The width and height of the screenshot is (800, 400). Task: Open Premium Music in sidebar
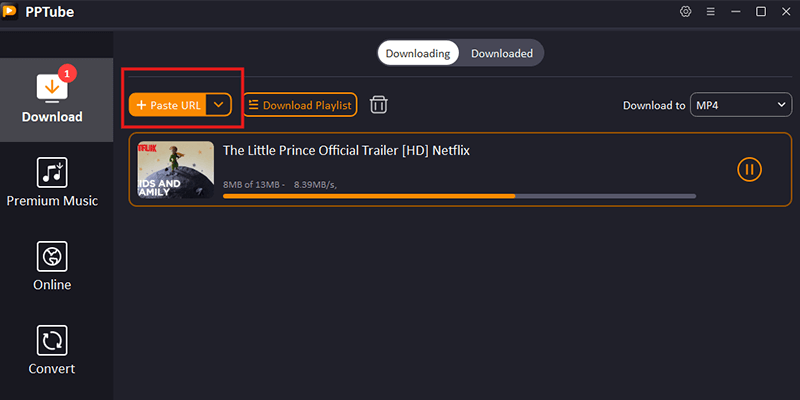52,182
